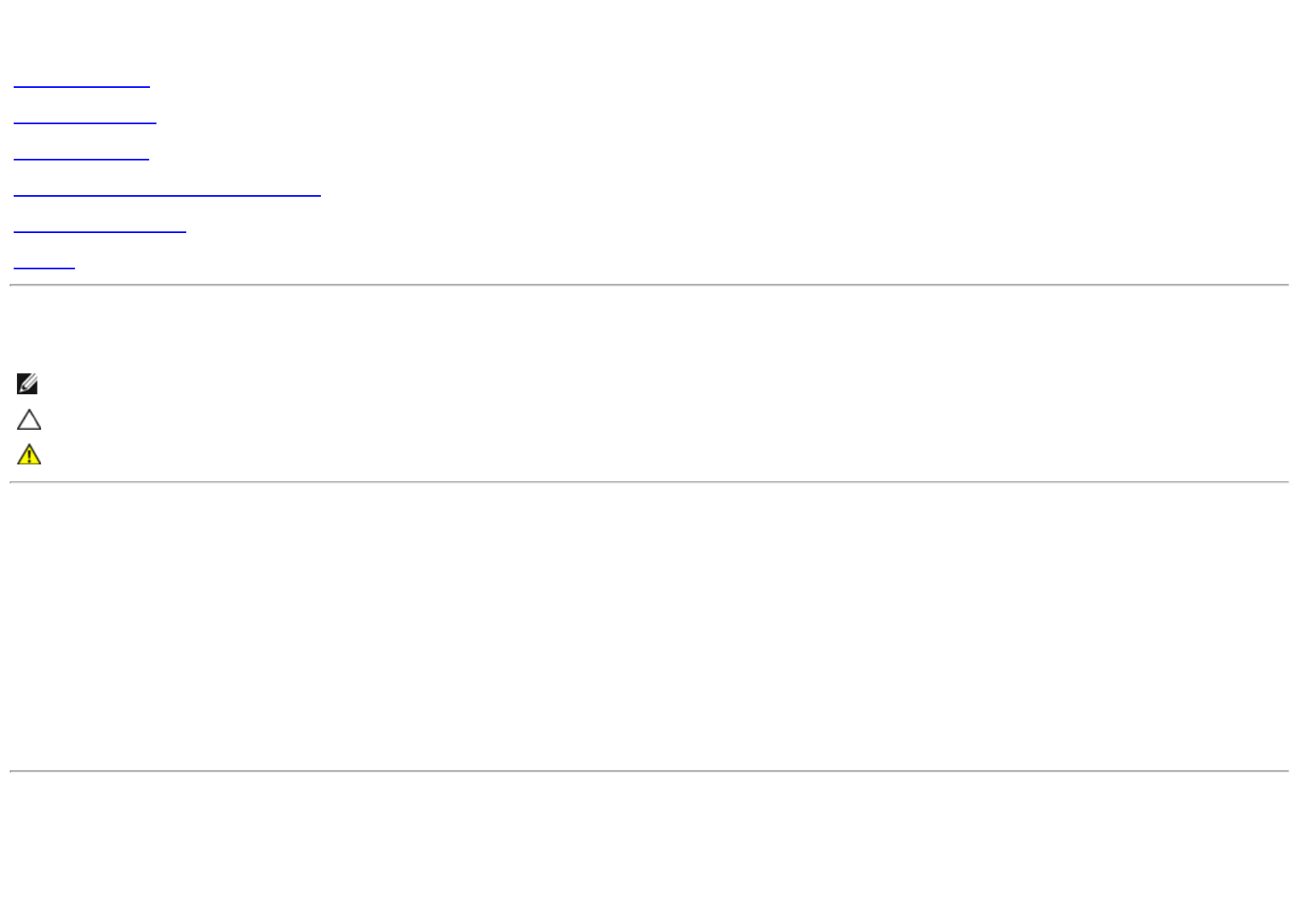The width and height of the screenshot is (1299, 924).
Task: Click the outlined caution triangle icon
Action: pos(29,420)
